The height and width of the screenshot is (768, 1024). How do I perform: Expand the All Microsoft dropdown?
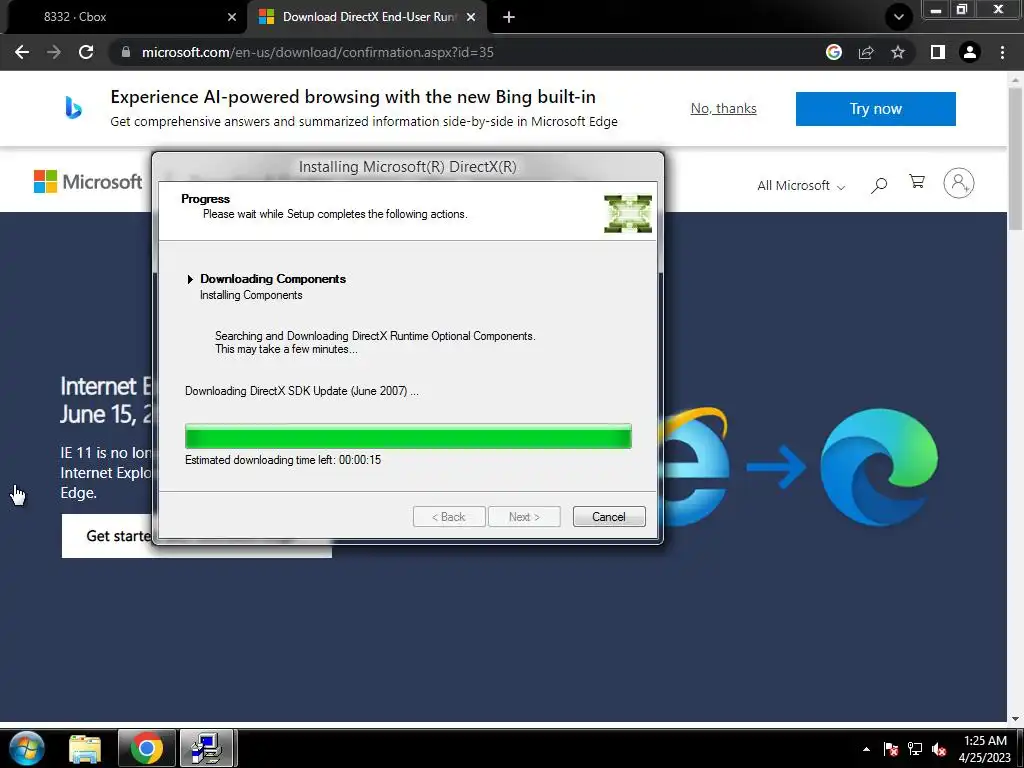click(801, 185)
